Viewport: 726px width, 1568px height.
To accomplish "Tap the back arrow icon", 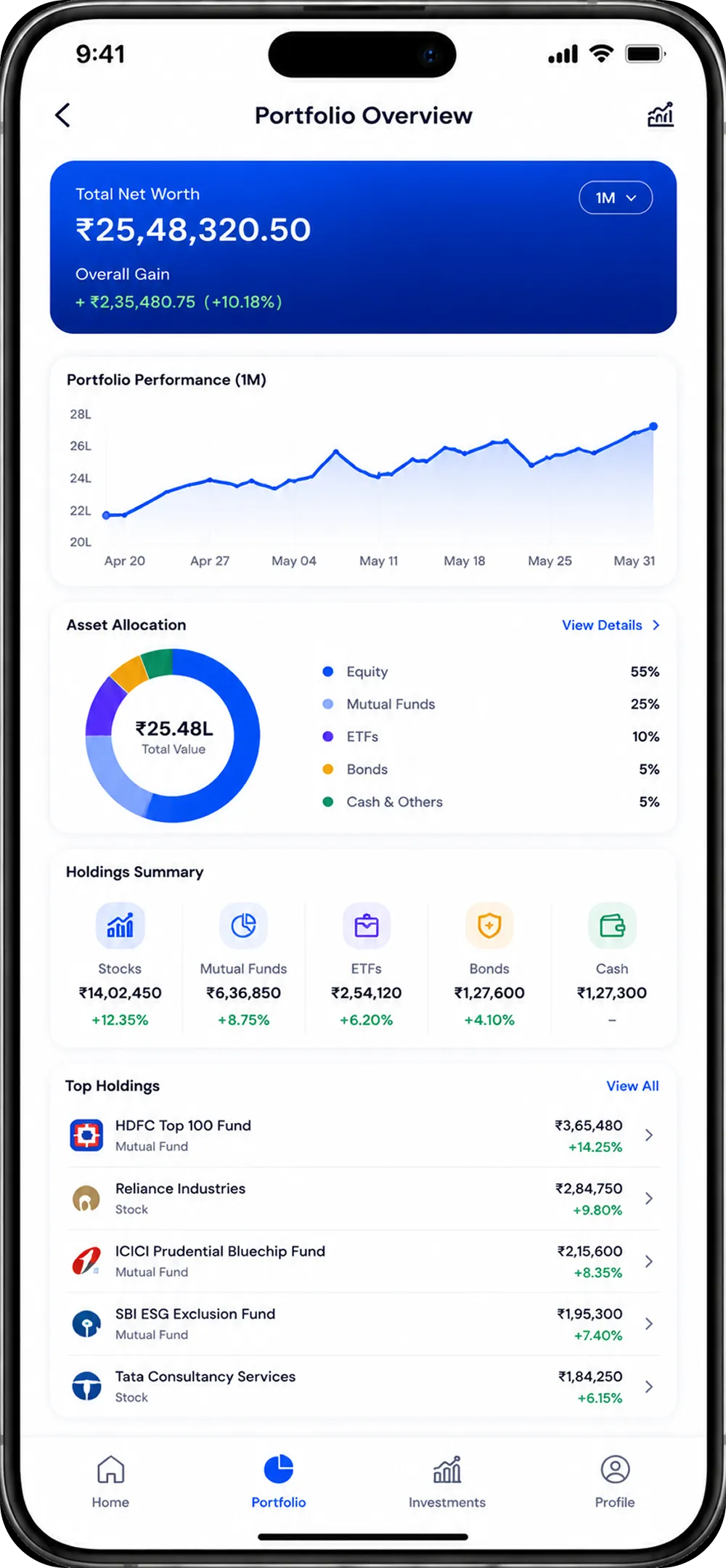I will [63, 115].
